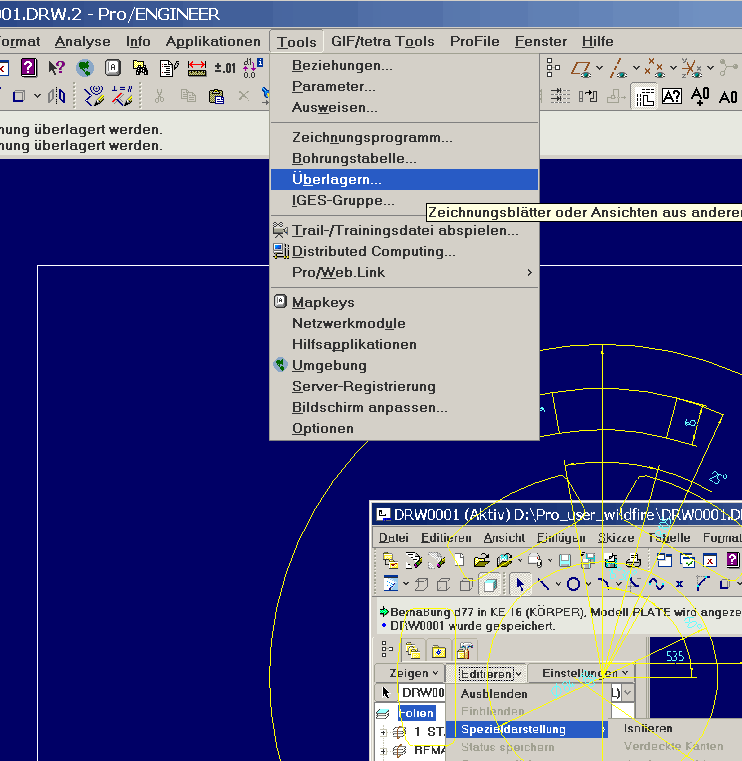Click the ±.01 tolerance display icon
The height and width of the screenshot is (761, 742).
tap(225, 68)
